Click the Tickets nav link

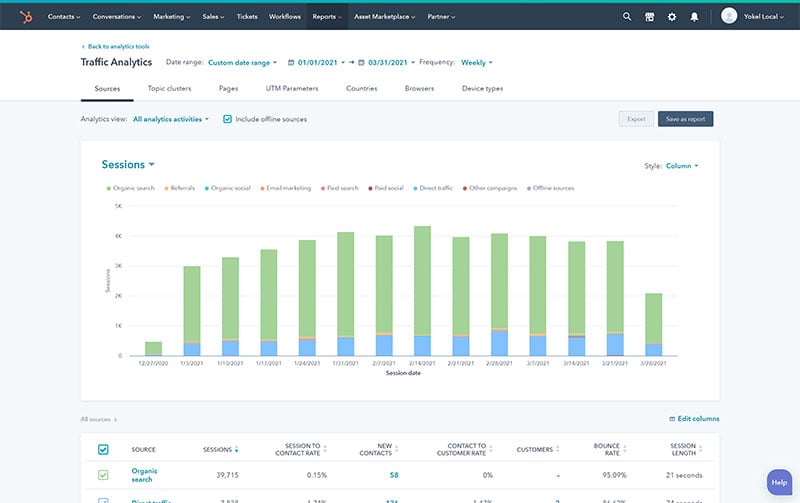247,17
